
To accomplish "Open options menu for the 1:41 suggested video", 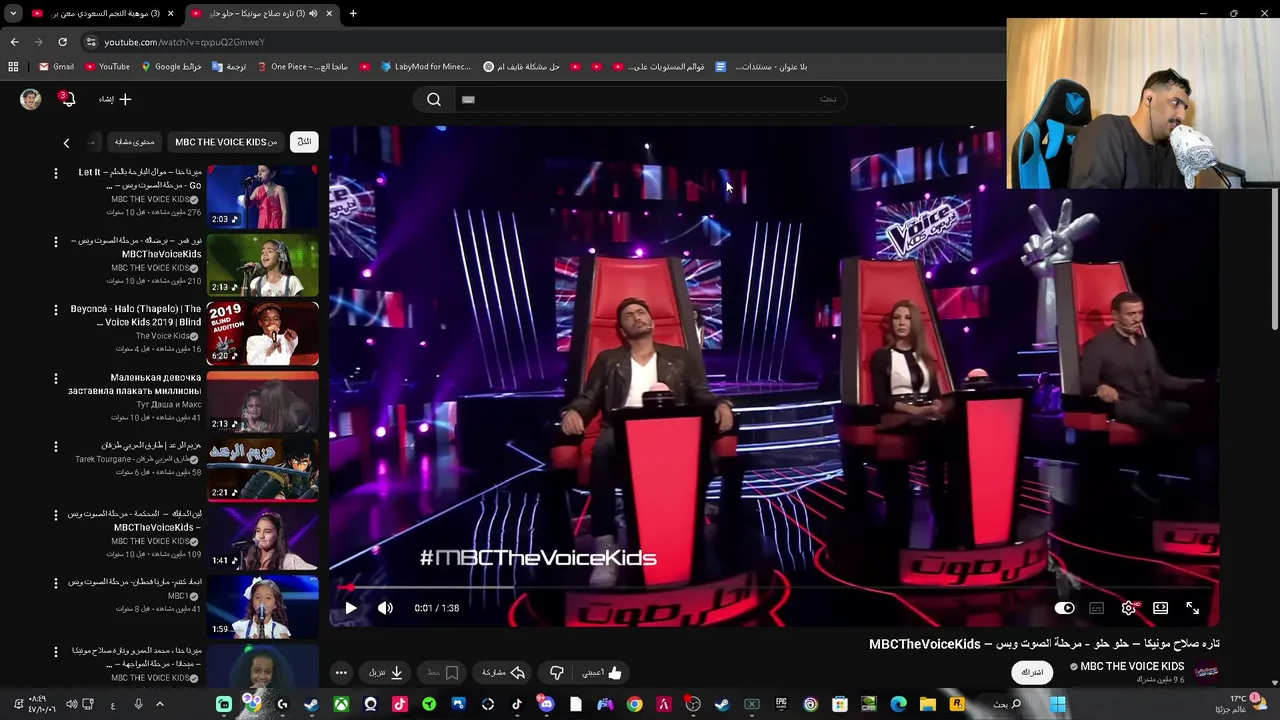I will pyautogui.click(x=56, y=515).
